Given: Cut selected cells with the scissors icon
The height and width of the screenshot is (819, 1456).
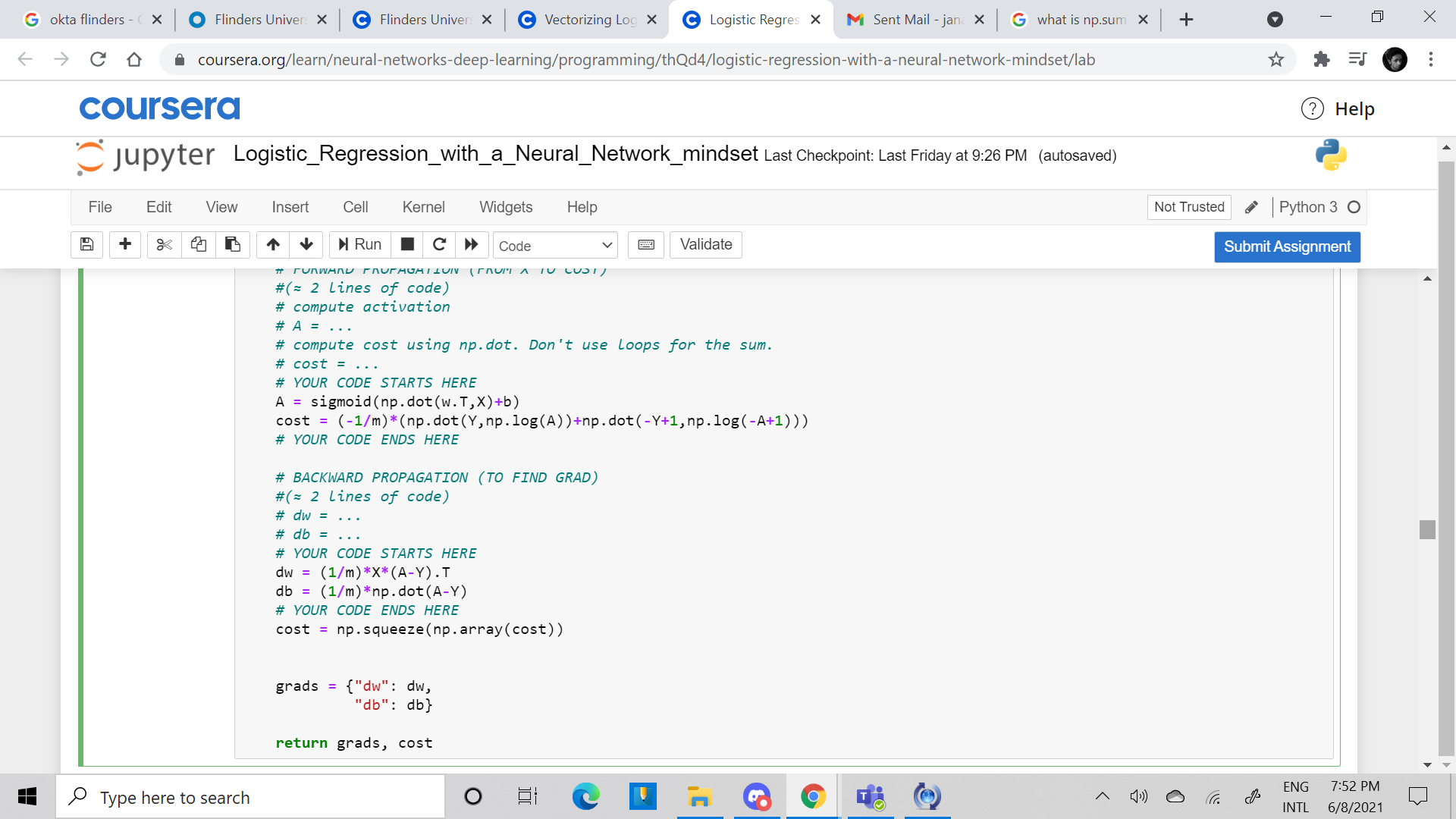Looking at the screenshot, I should point(164,244).
